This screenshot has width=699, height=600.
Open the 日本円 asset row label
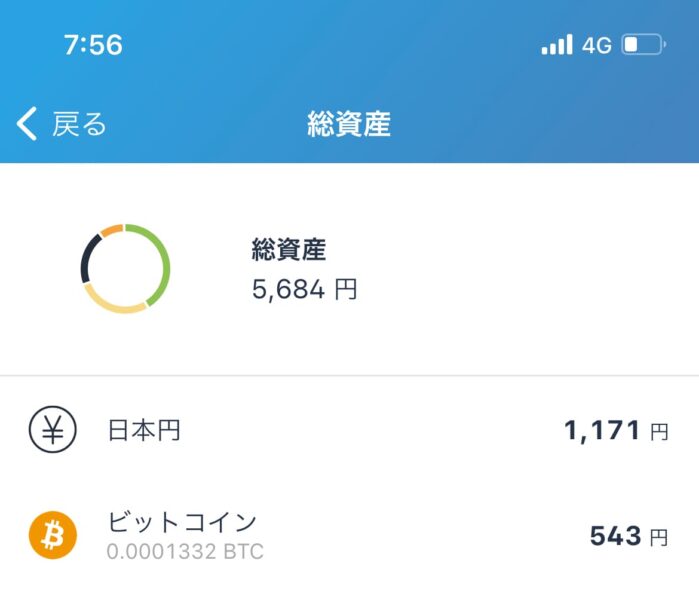[x=144, y=430]
